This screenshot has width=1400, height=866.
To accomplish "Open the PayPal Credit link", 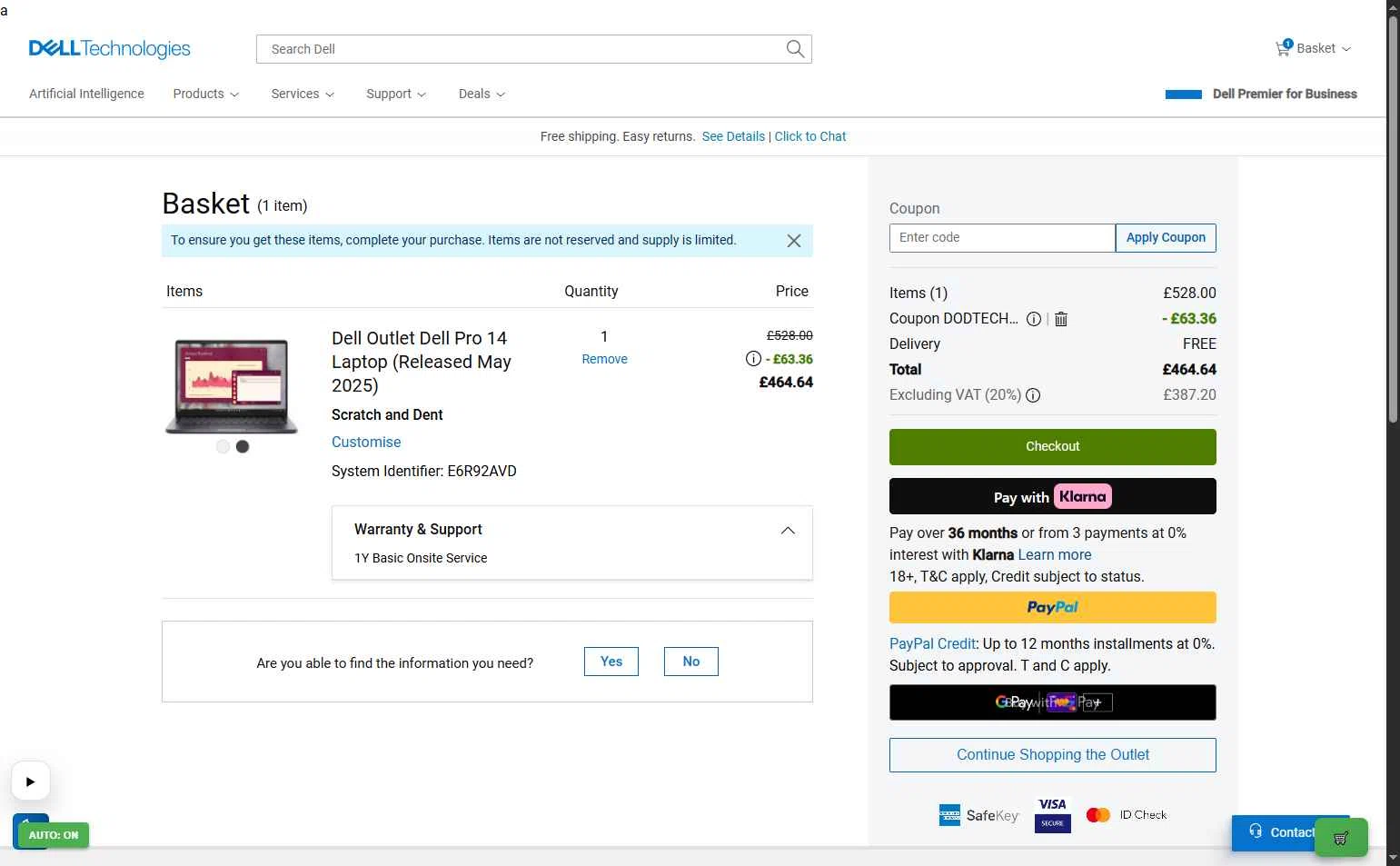I will (x=932, y=644).
